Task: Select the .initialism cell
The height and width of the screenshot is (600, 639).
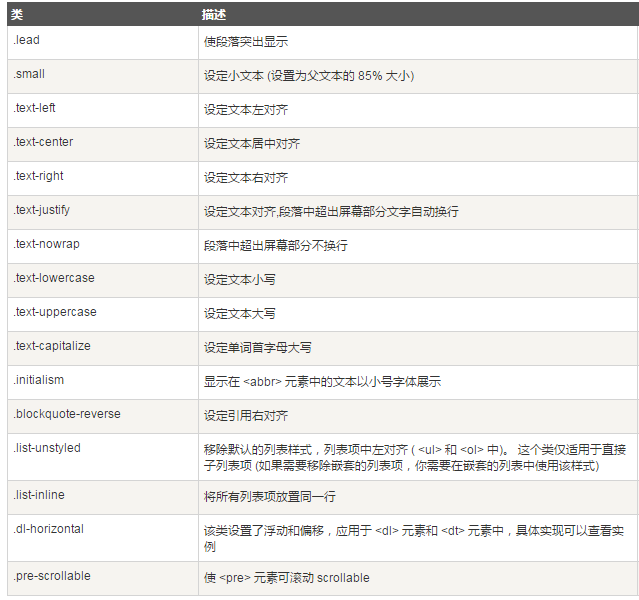Action: tap(103, 382)
